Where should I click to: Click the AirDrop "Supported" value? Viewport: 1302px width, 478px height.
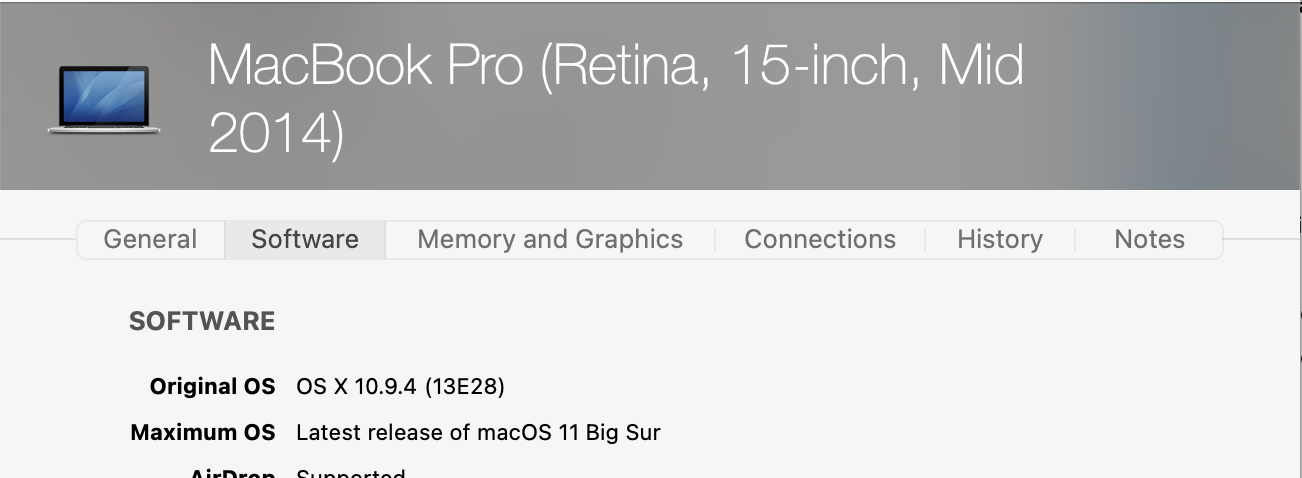click(351, 473)
